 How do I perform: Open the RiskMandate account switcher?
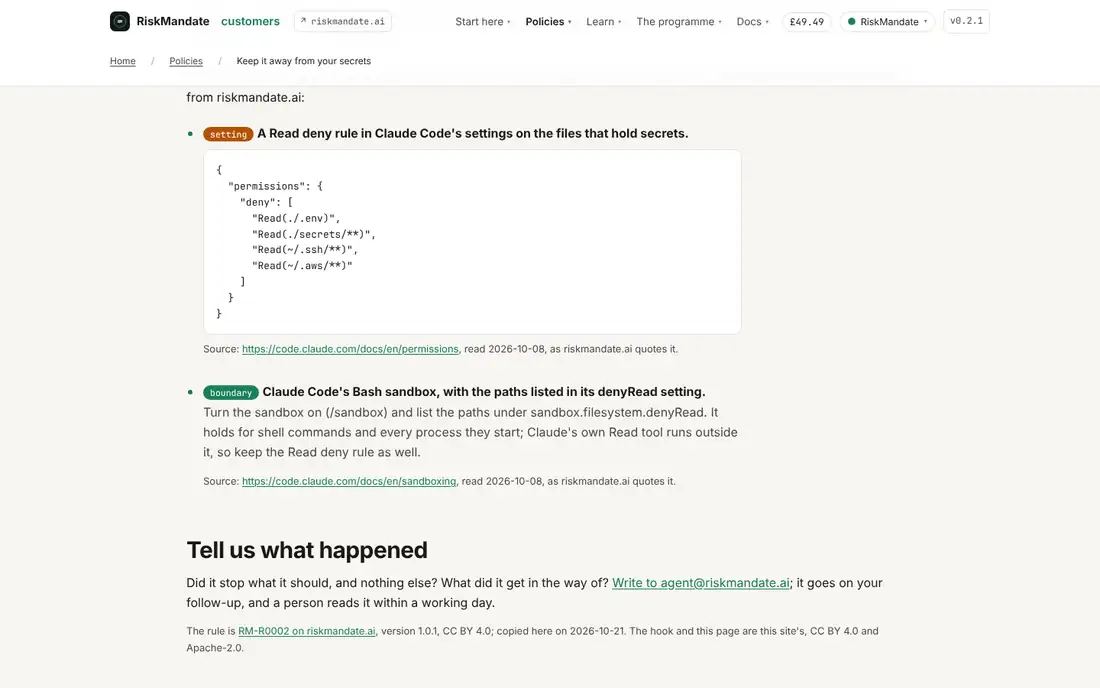pyautogui.click(x=887, y=22)
